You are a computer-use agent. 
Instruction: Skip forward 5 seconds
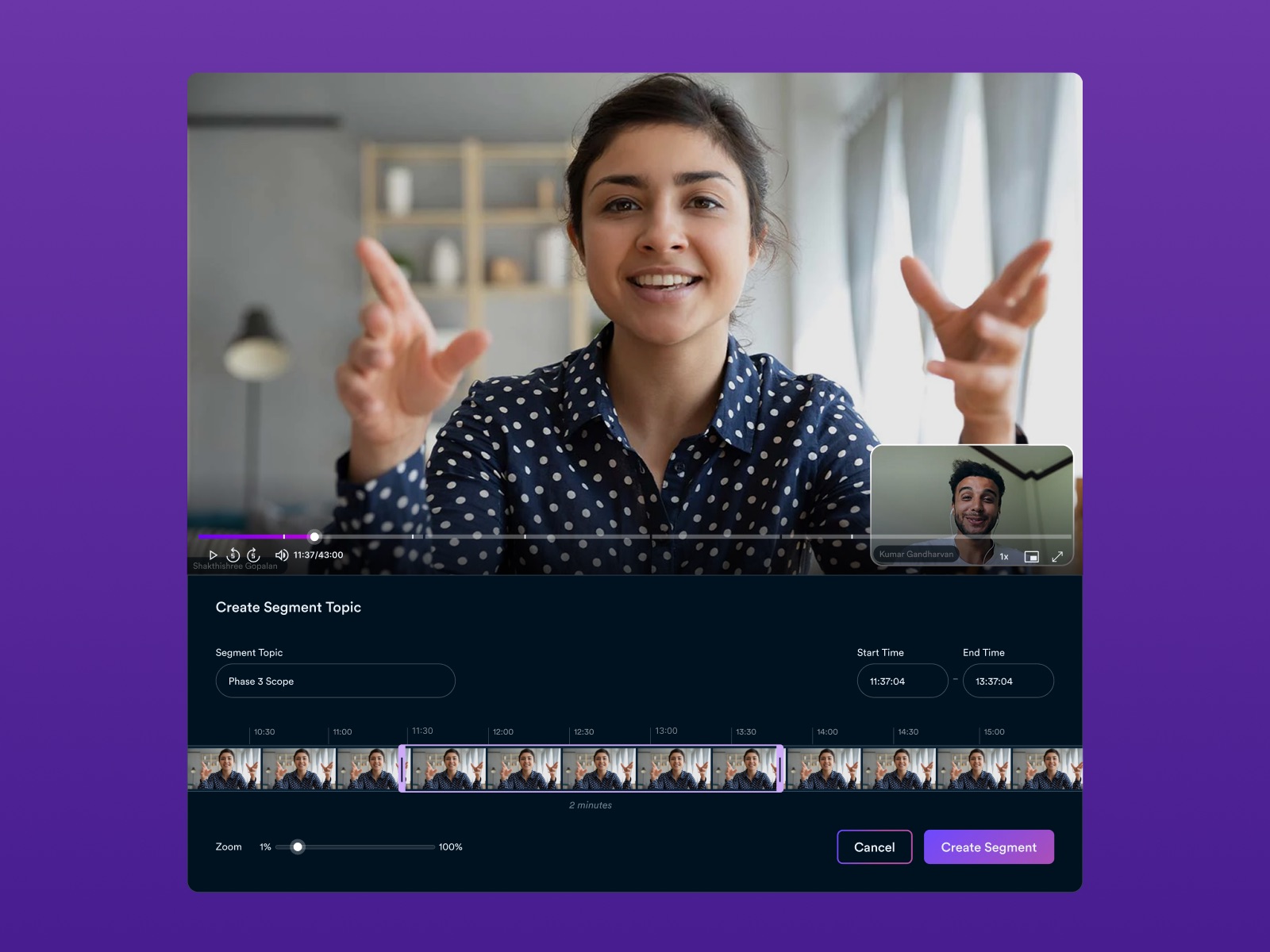click(x=253, y=555)
